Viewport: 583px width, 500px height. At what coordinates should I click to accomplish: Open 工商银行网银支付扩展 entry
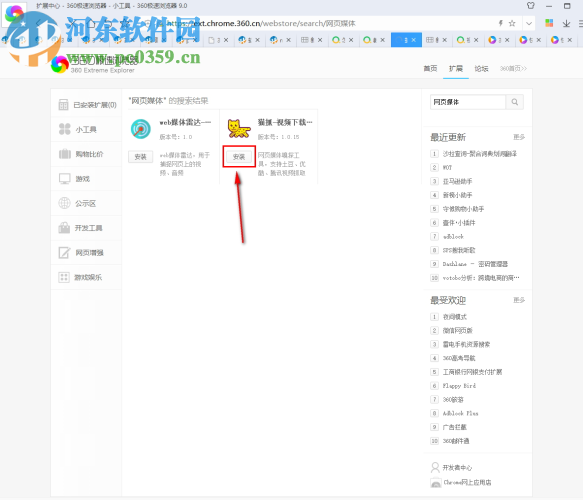tap(472, 372)
